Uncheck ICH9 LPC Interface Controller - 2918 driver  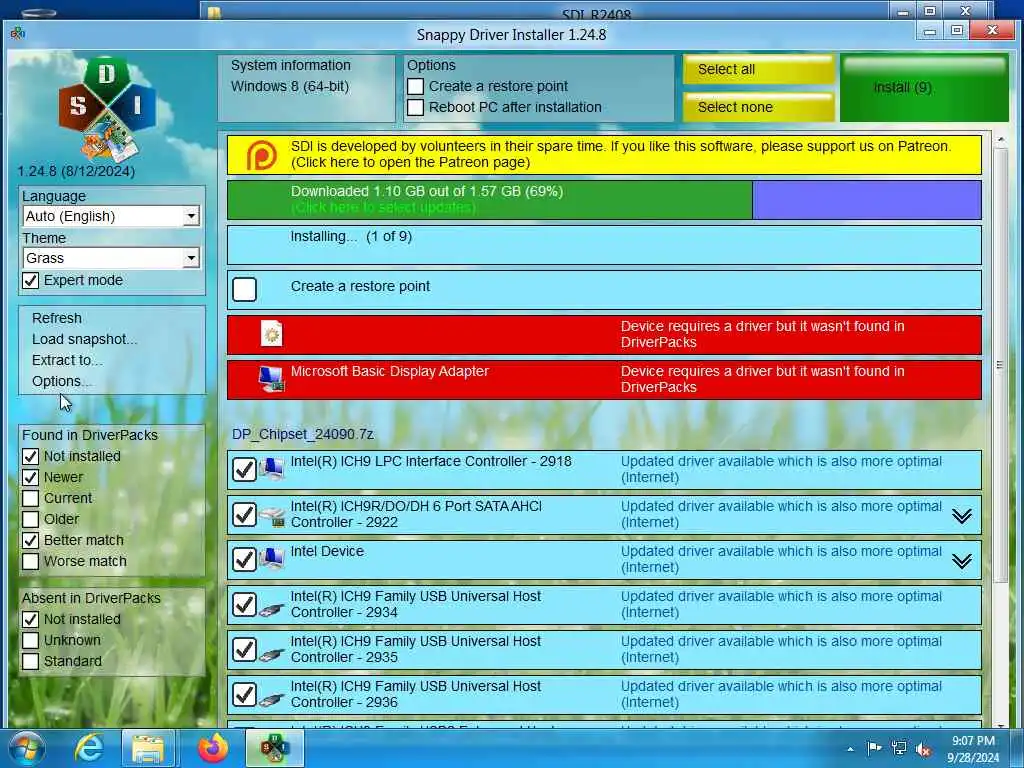pyautogui.click(x=244, y=469)
